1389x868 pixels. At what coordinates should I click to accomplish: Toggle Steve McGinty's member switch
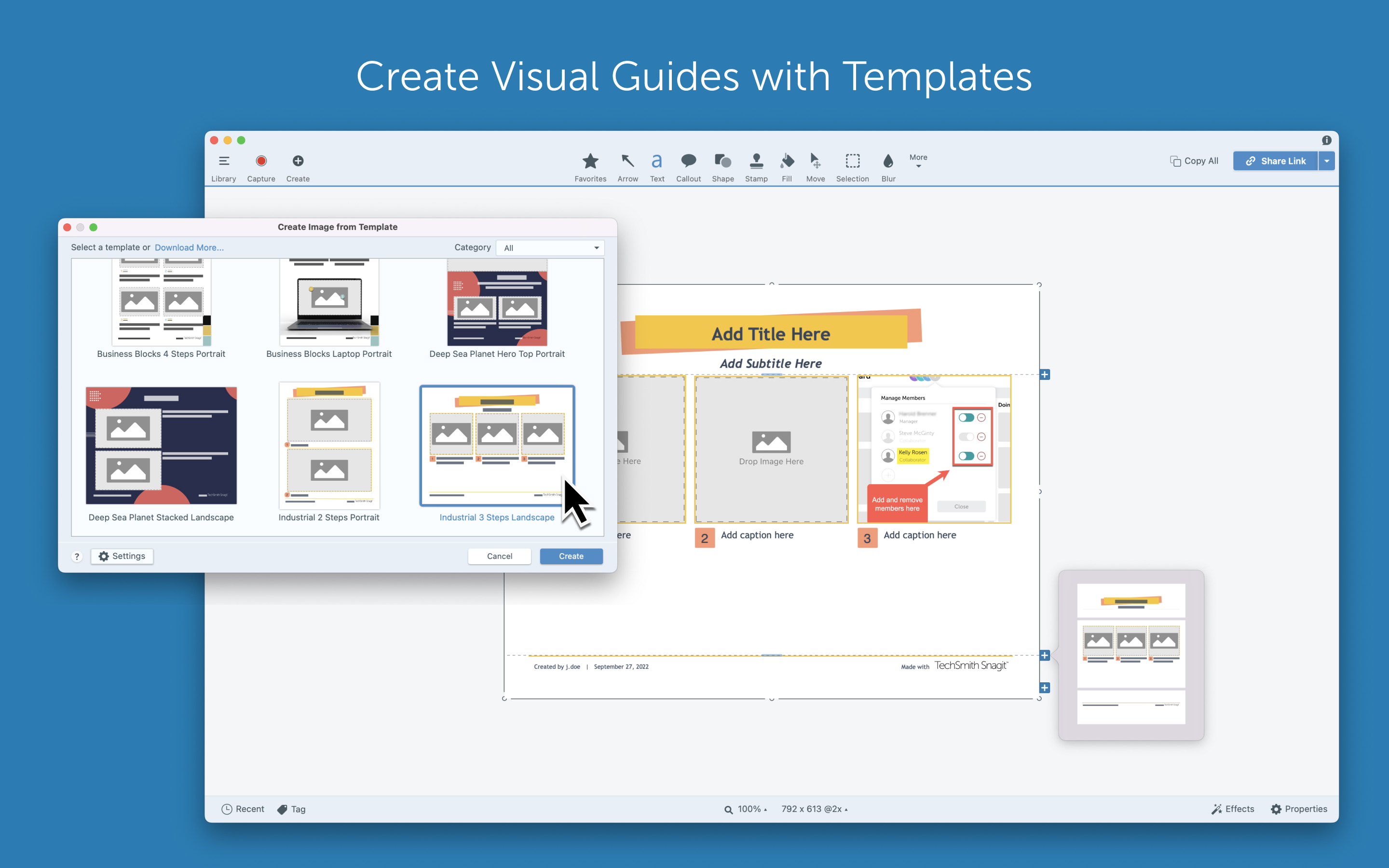pos(966,437)
